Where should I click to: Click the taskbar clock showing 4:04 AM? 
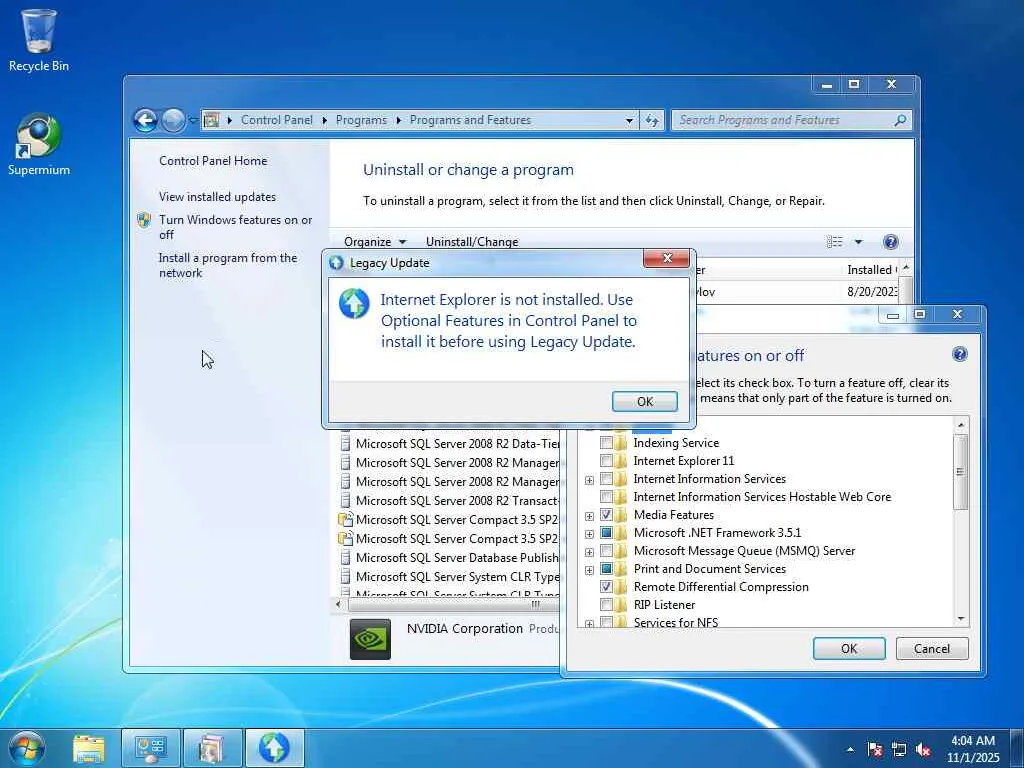point(972,749)
